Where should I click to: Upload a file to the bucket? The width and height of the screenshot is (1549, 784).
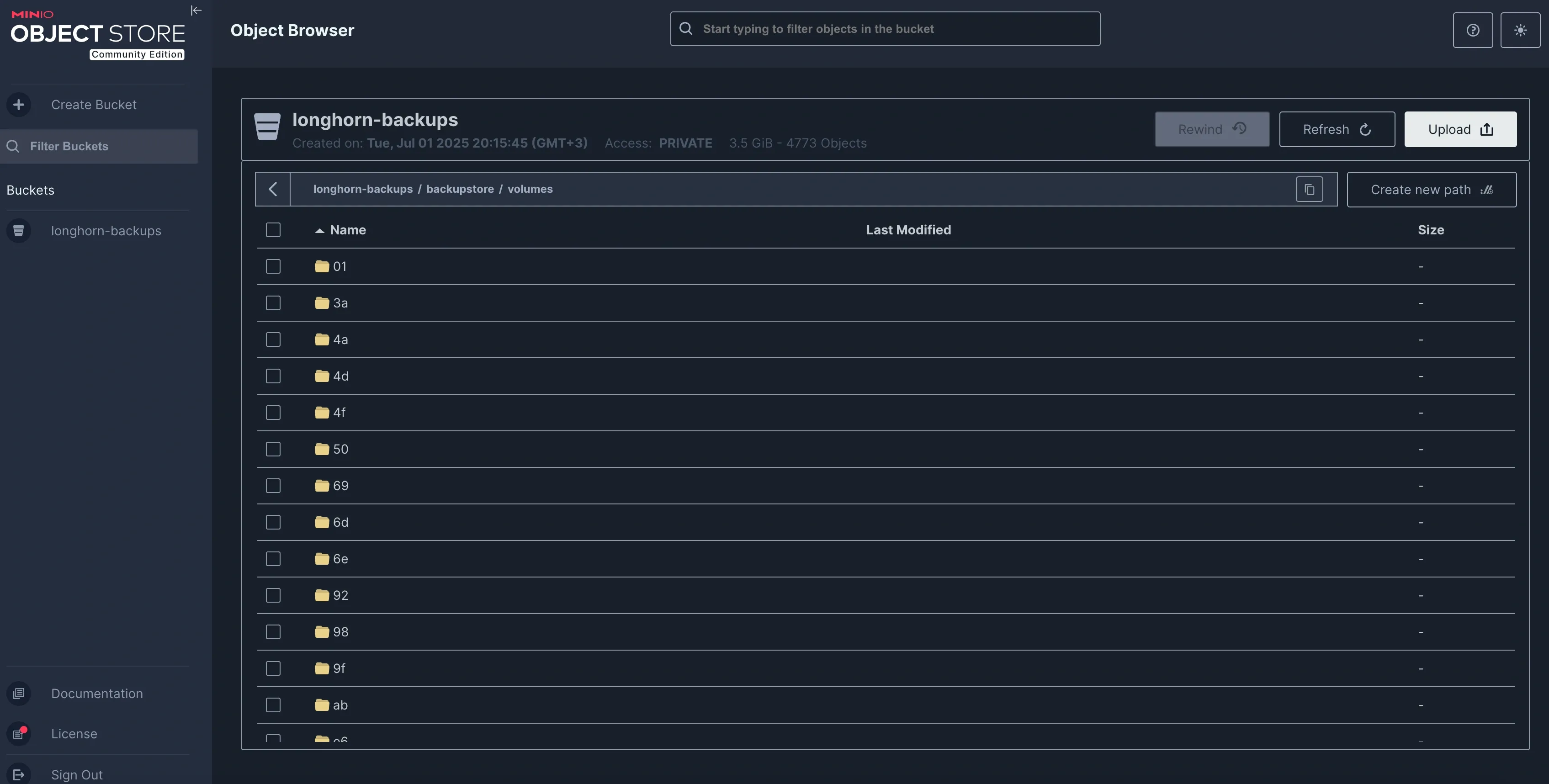click(x=1460, y=129)
